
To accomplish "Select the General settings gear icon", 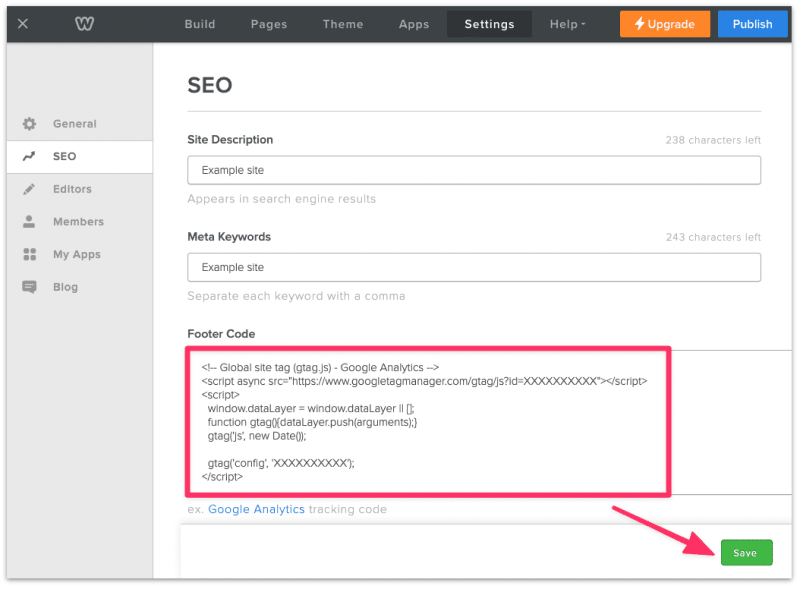I will (x=29, y=123).
